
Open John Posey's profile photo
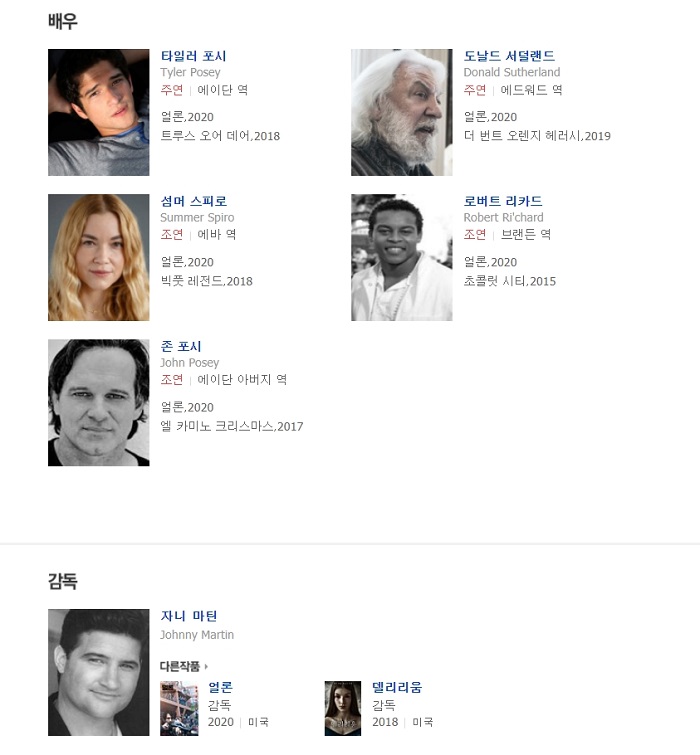tap(99, 403)
